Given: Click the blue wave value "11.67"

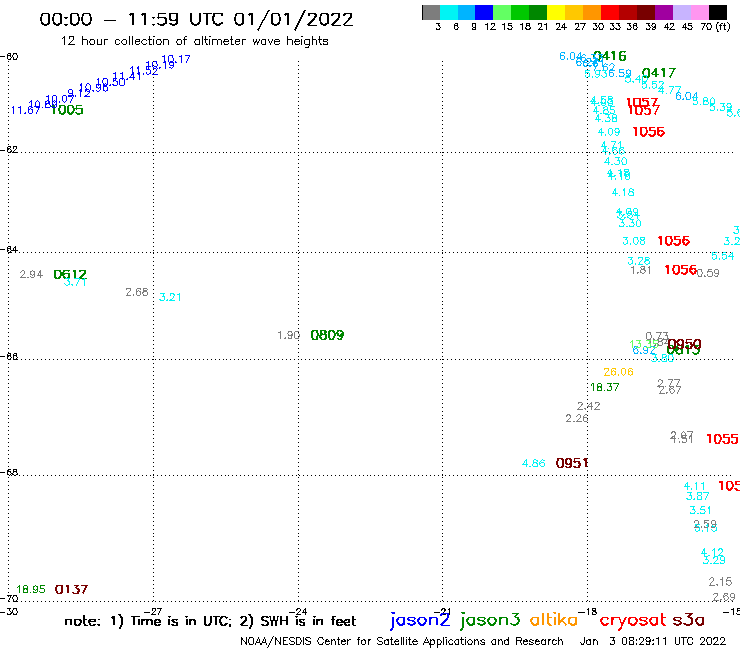Looking at the screenshot, I should 25,110.
